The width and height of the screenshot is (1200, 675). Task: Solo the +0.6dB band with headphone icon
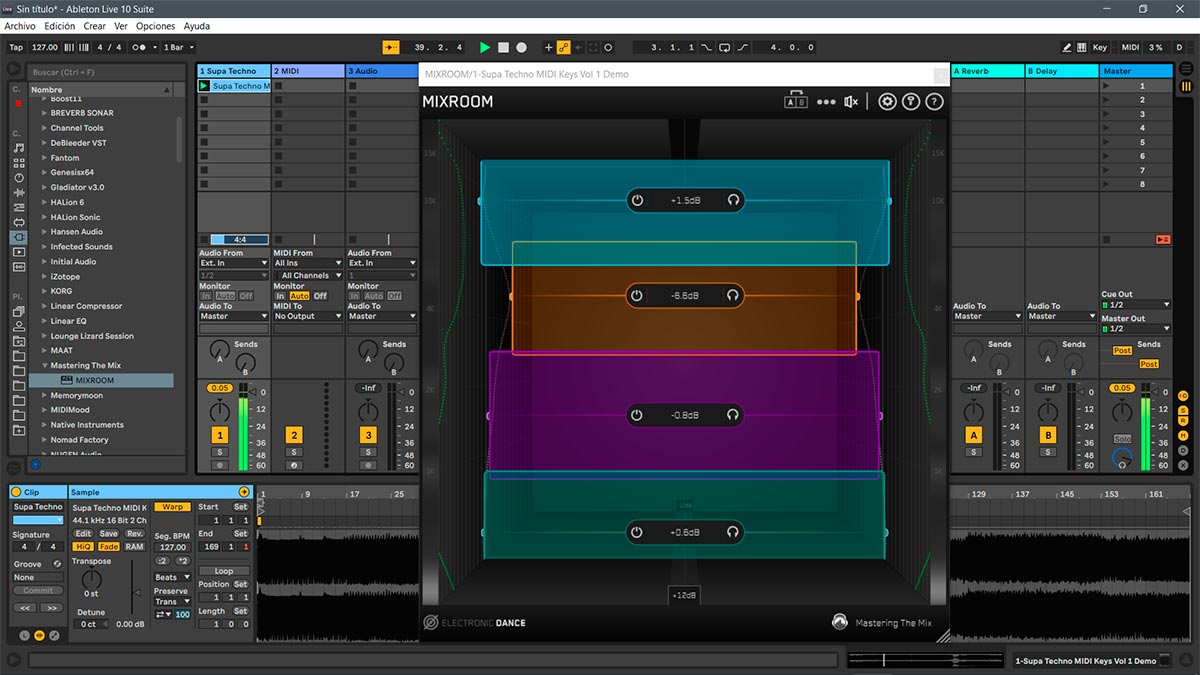point(733,531)
